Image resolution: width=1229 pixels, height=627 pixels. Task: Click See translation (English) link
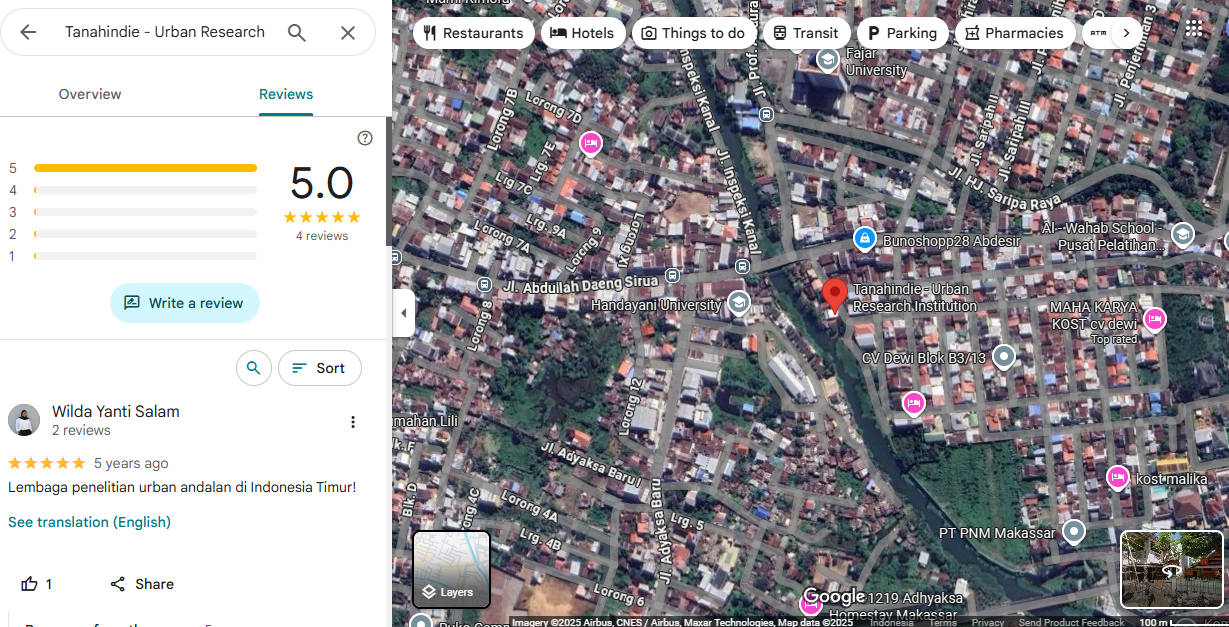coord(90,522)
